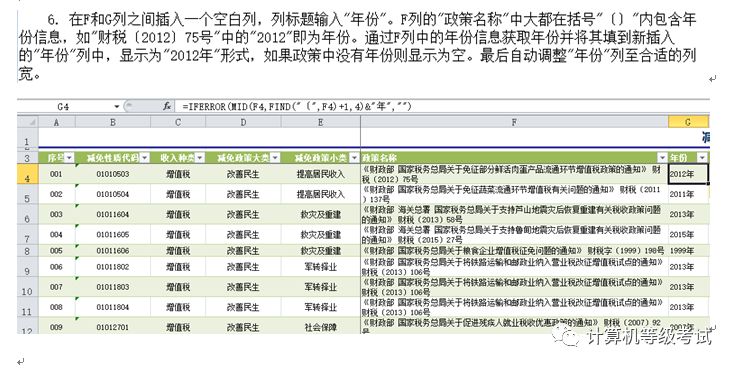Select row 3 header

tap(28, 158)
